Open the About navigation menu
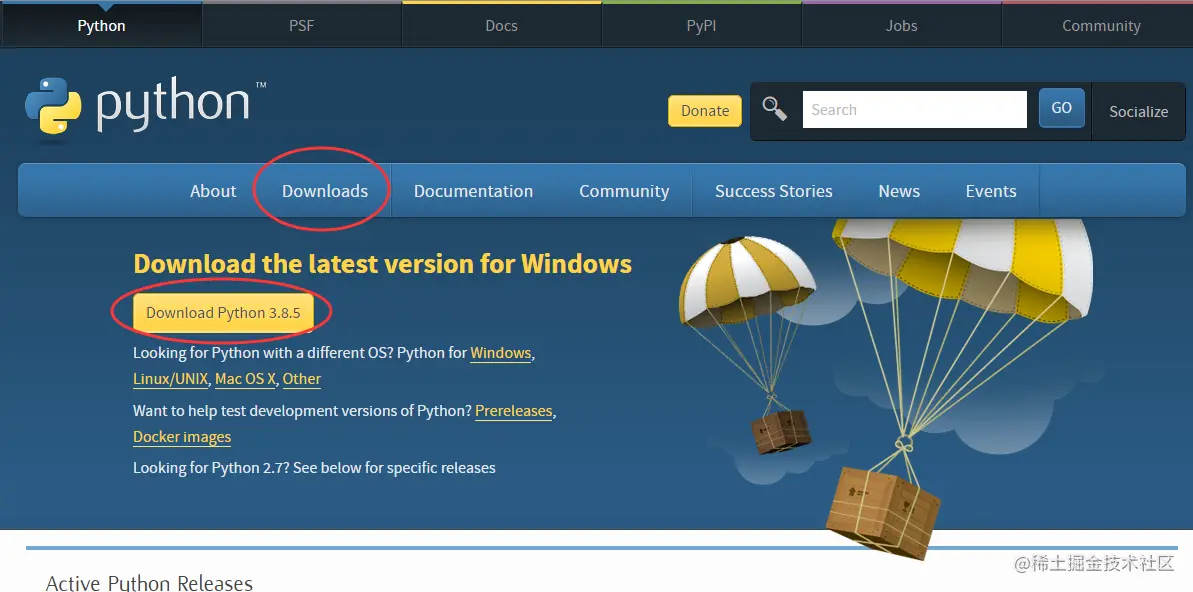The width and height of the screenshot is (1193, 592). (213, 191)
